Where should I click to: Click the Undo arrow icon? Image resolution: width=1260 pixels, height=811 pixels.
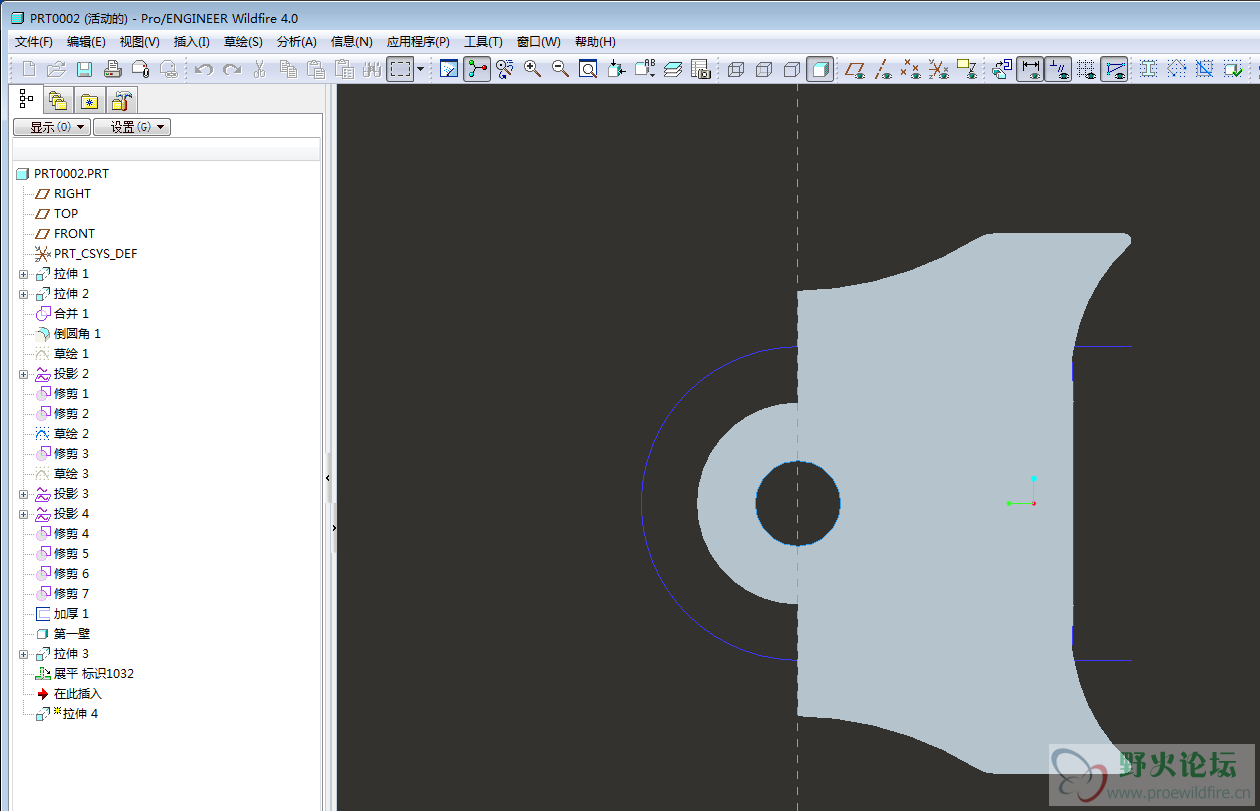(204, 69)
